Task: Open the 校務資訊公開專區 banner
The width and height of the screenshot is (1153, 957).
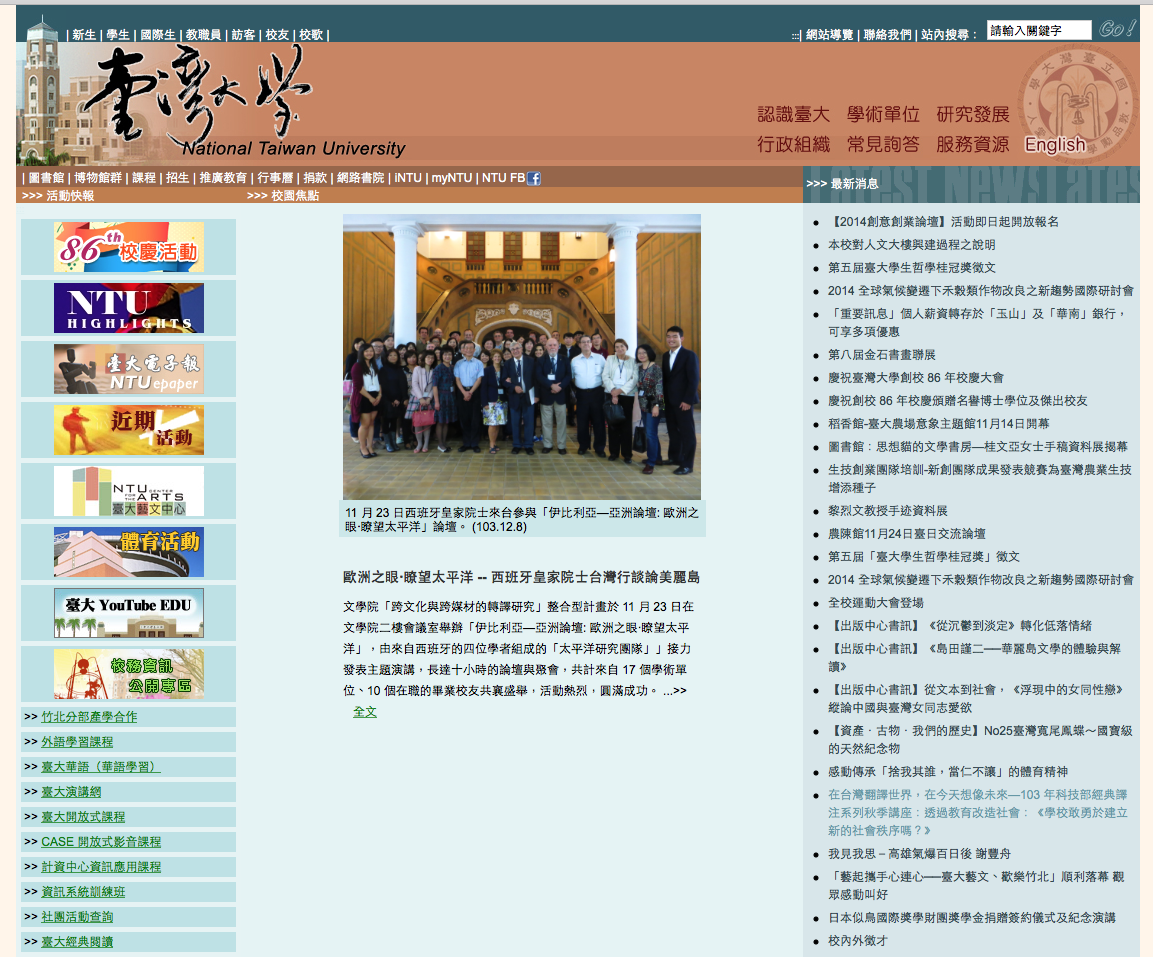Action: [128, 674]
